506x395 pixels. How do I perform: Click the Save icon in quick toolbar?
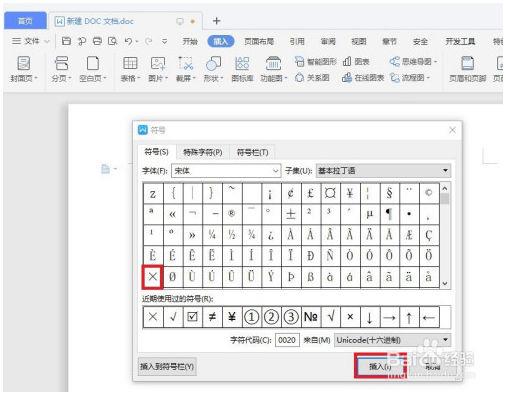click(66, 41)
